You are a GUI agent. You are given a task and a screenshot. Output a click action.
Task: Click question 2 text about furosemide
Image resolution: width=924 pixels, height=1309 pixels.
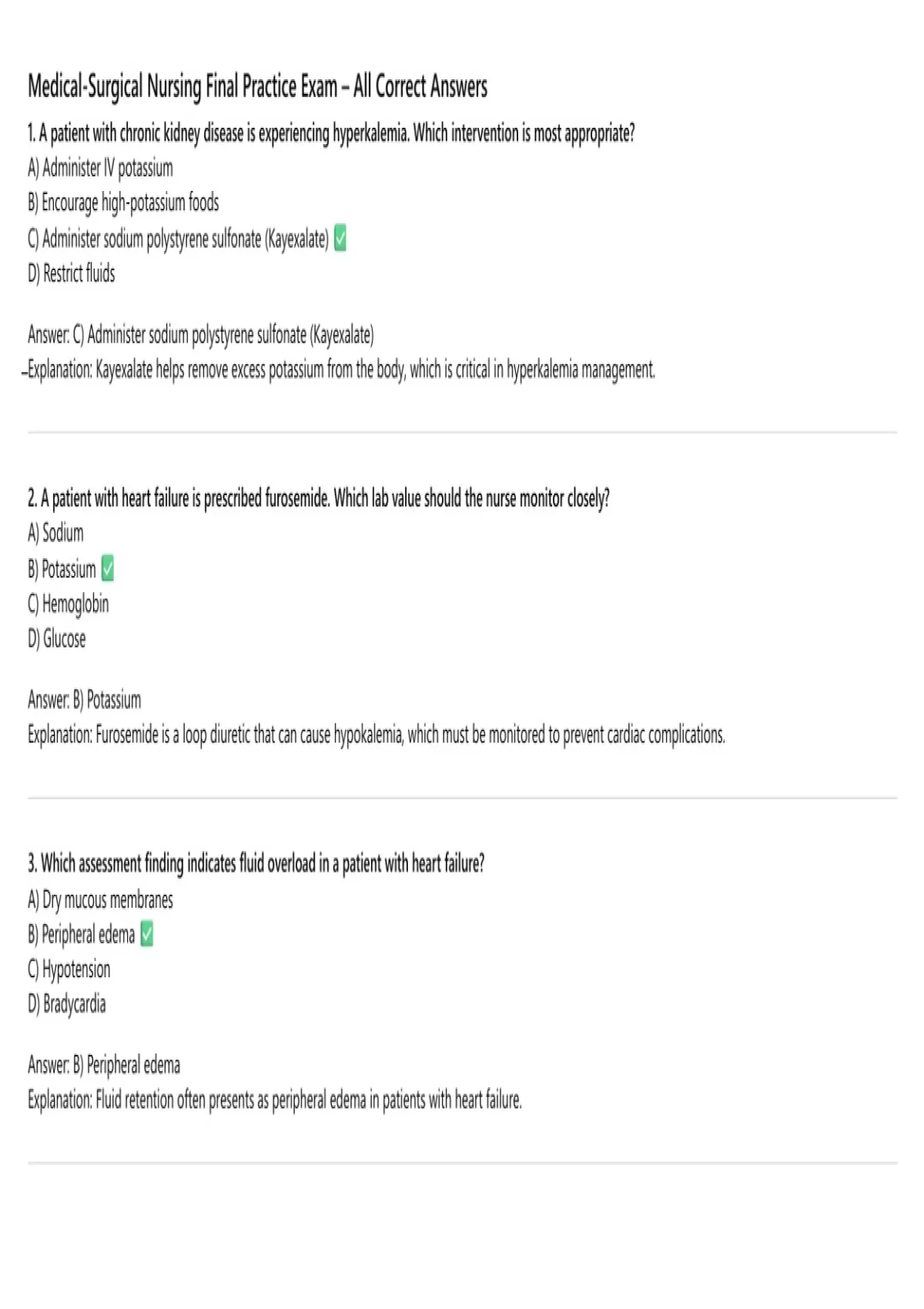(319, 499)
